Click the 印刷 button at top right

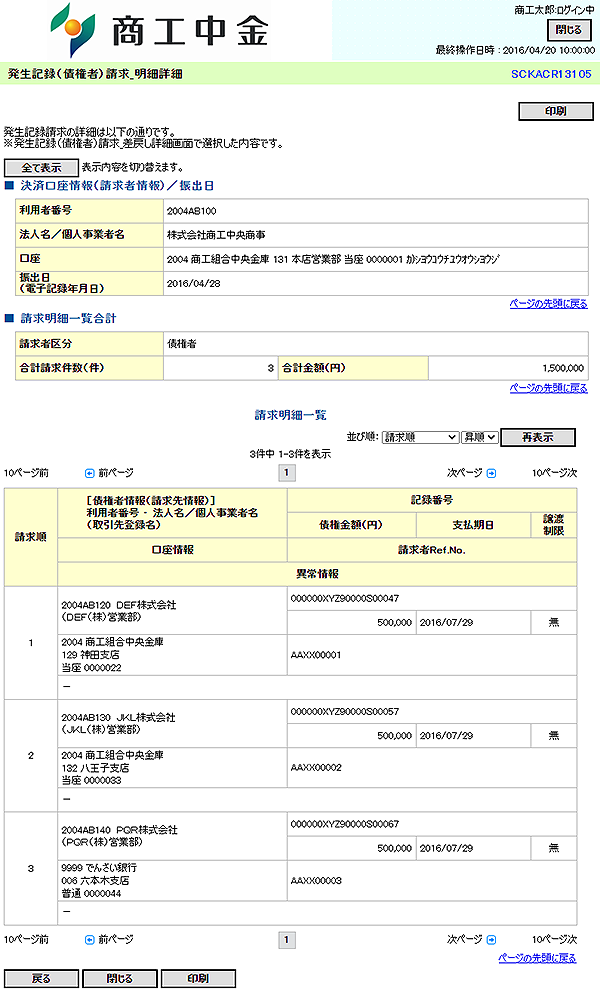555,111
